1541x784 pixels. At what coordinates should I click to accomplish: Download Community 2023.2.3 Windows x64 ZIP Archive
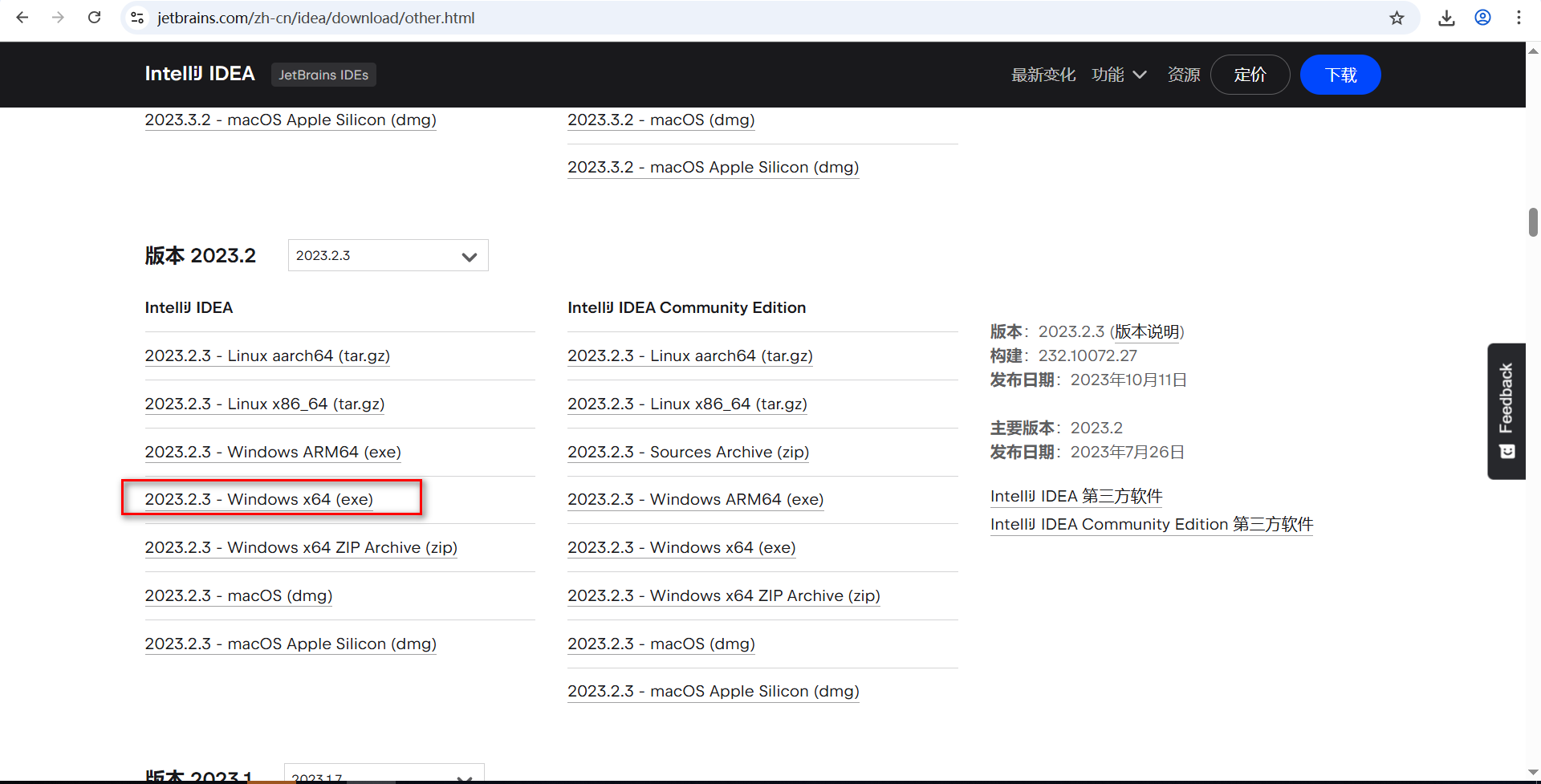coord(724,595)
